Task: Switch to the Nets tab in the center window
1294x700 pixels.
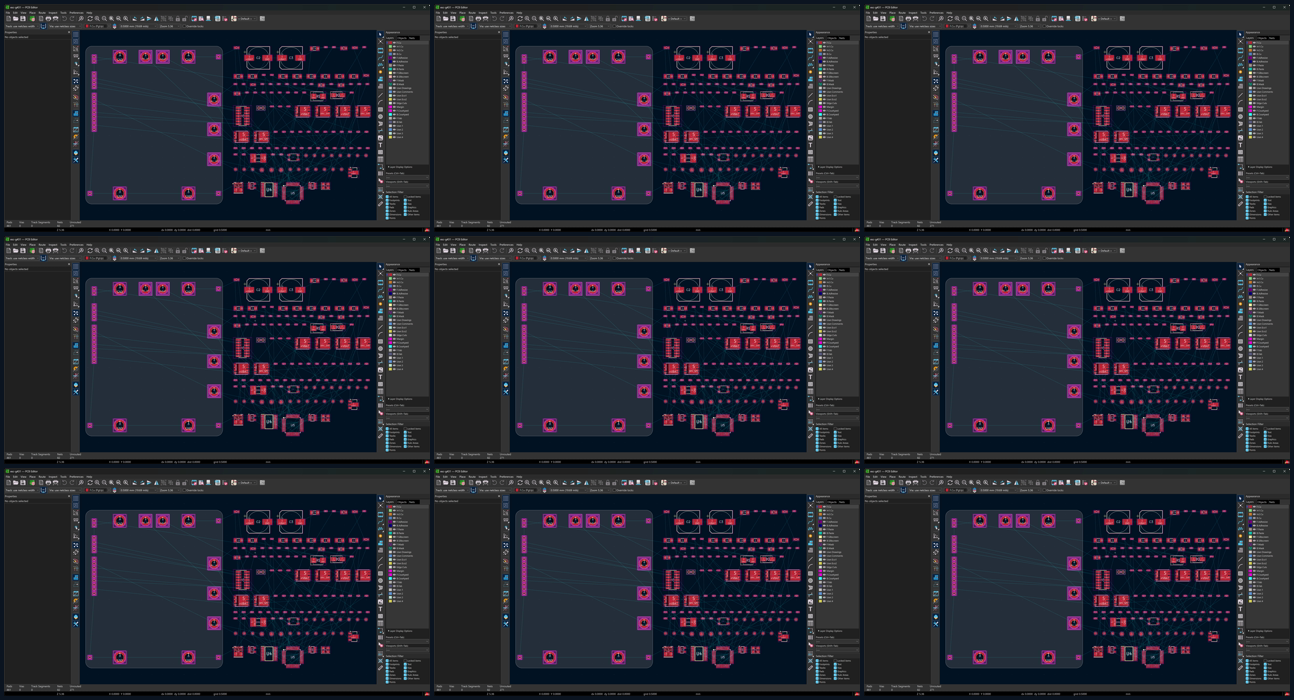Action: tap(842, 270)
